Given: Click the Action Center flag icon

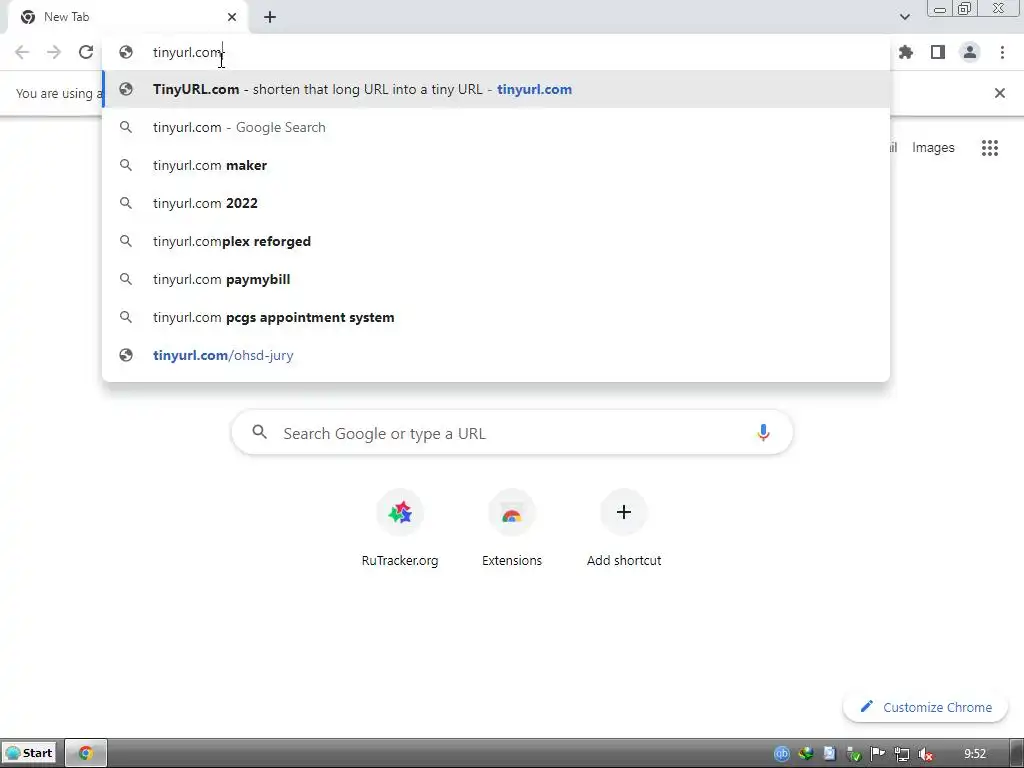Looking at the screenshot, I should (x=878, y=754).
